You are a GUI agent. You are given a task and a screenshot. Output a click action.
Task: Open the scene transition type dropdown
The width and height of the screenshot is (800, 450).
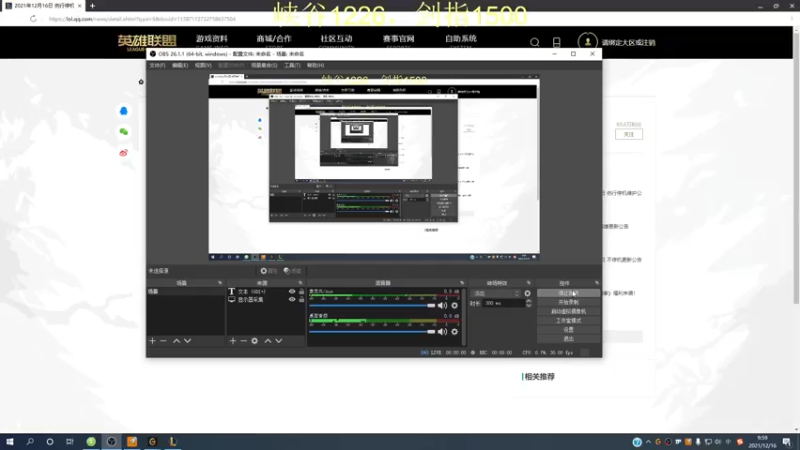point(496,293)
